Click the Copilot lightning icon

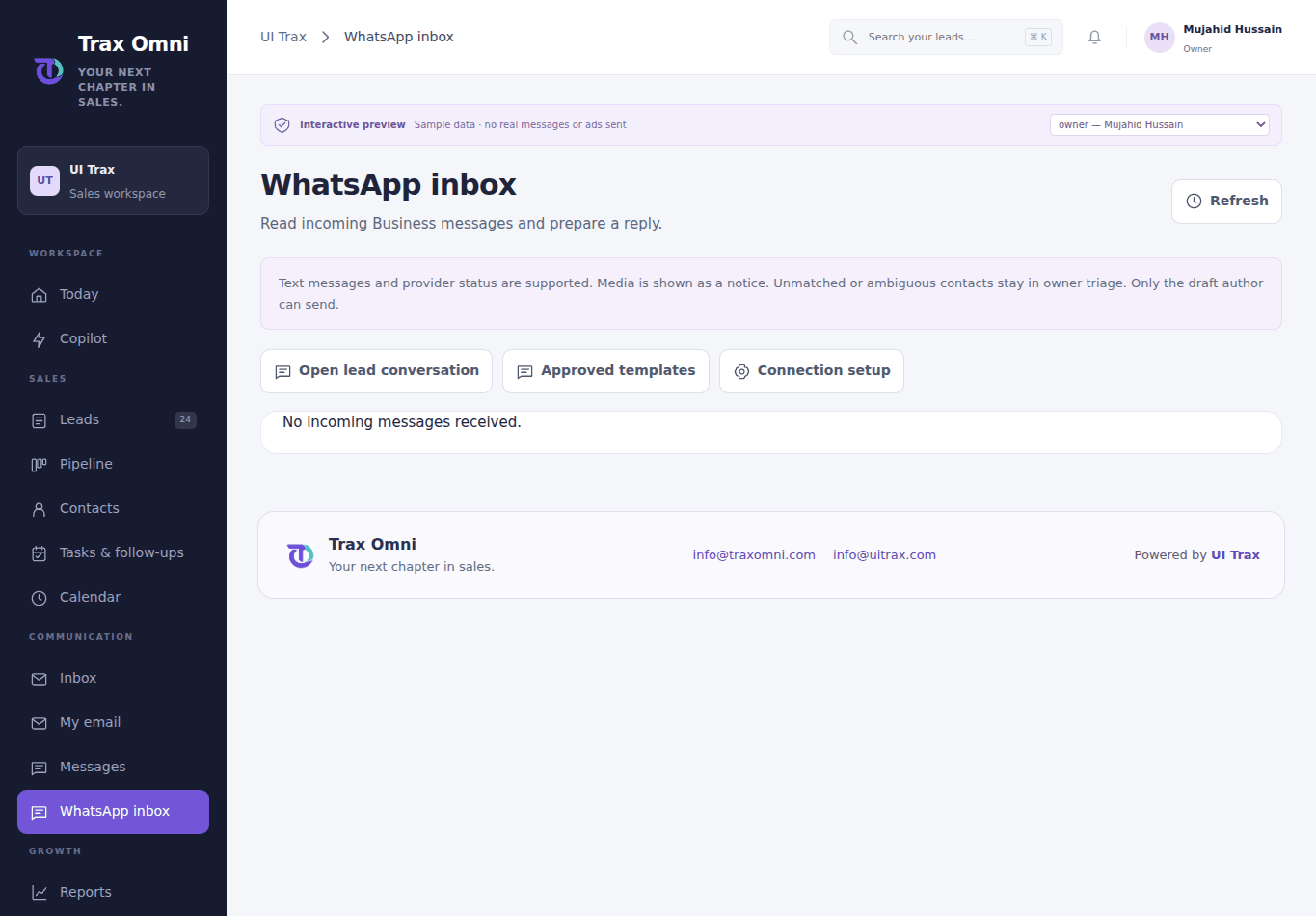click(x=40, y=339)
